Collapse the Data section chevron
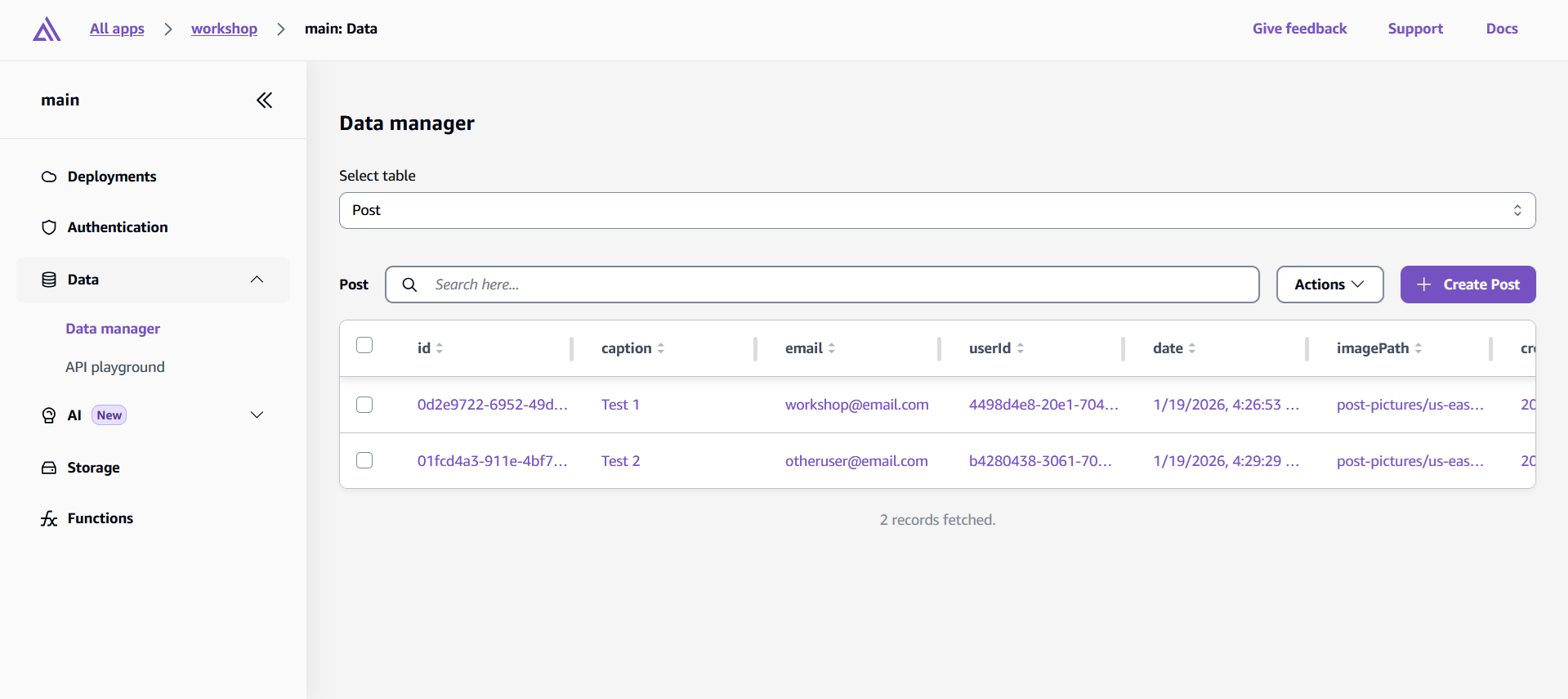1568x699 pixels. (257, 280)
